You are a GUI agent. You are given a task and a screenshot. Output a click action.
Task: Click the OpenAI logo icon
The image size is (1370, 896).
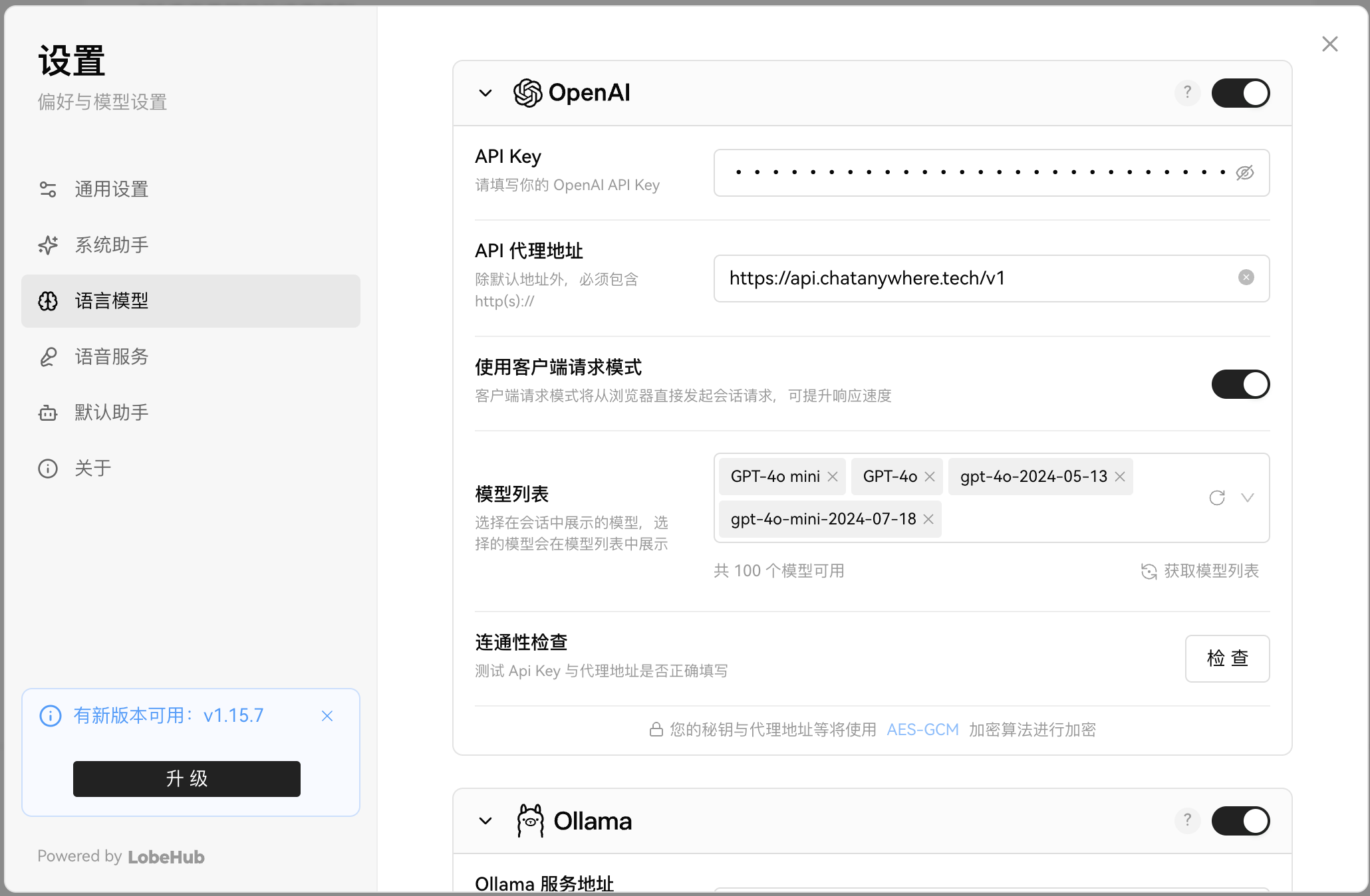pyautogui.click(x=528, y=93)
